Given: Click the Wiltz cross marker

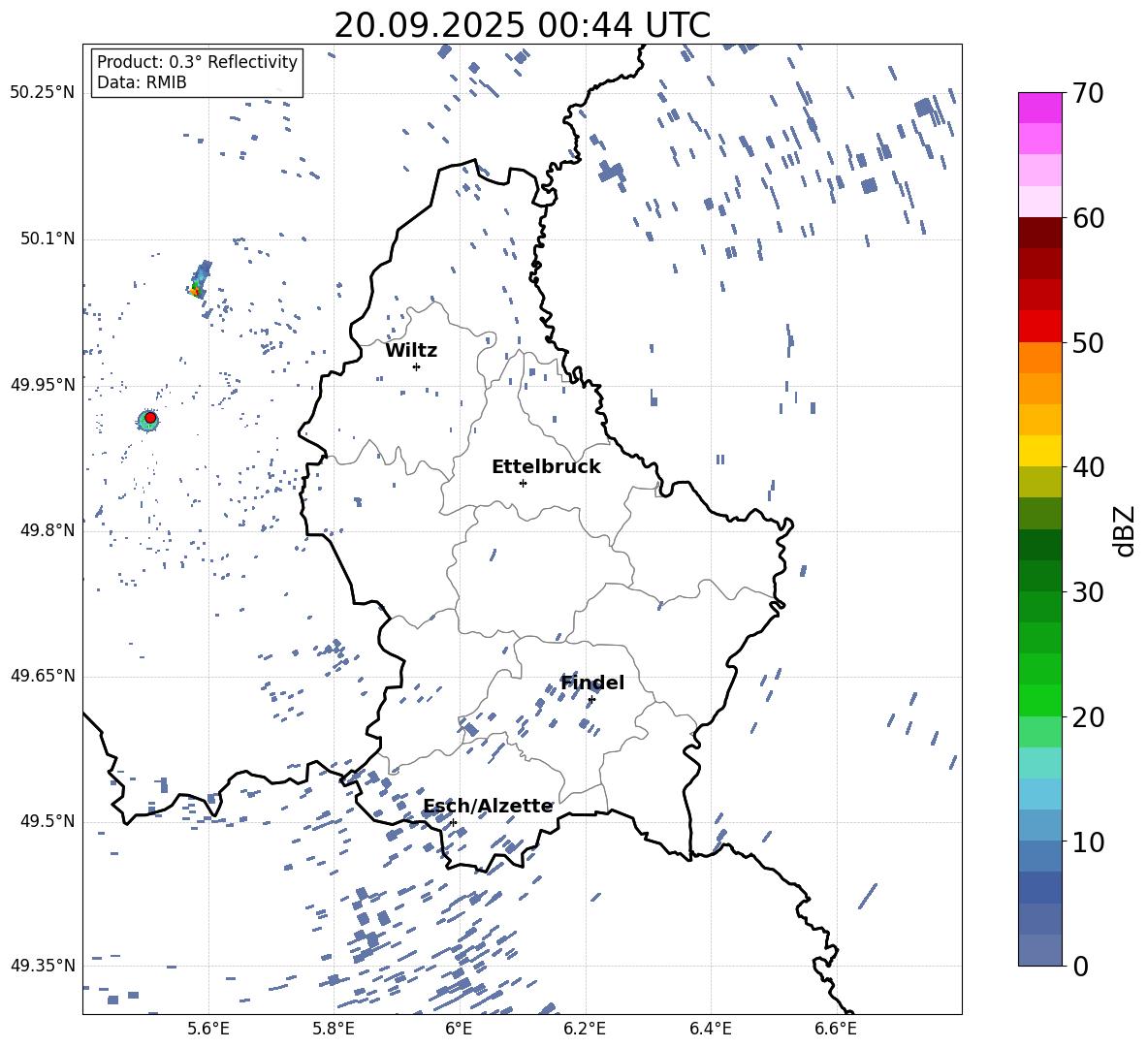Looking at the screenshot, I should pyautogui.click(x=416, y=366).
